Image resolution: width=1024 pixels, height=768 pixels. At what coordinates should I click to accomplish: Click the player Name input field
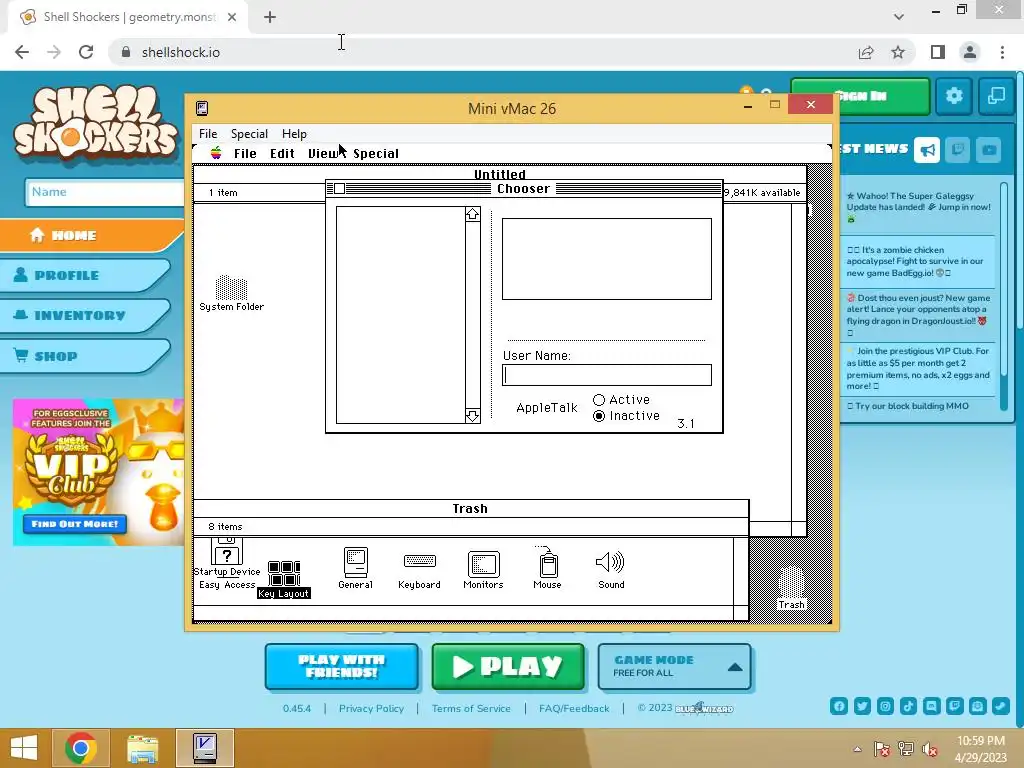[x=104, y=192]
